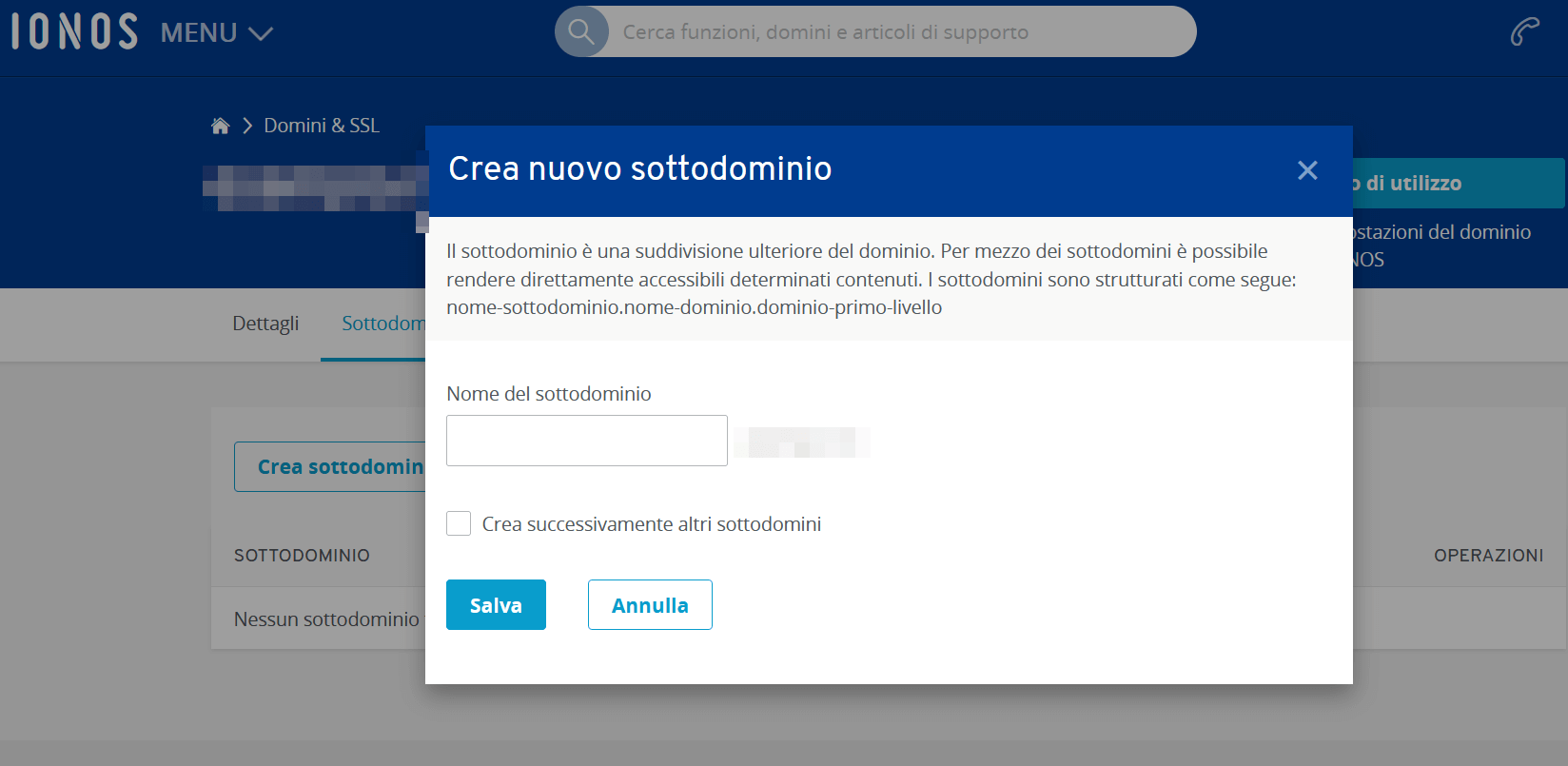1568x766 pixels.
Task: Click the SOTTODOMINIO column header
Action: pyautogui.click(x=302, y=555)
